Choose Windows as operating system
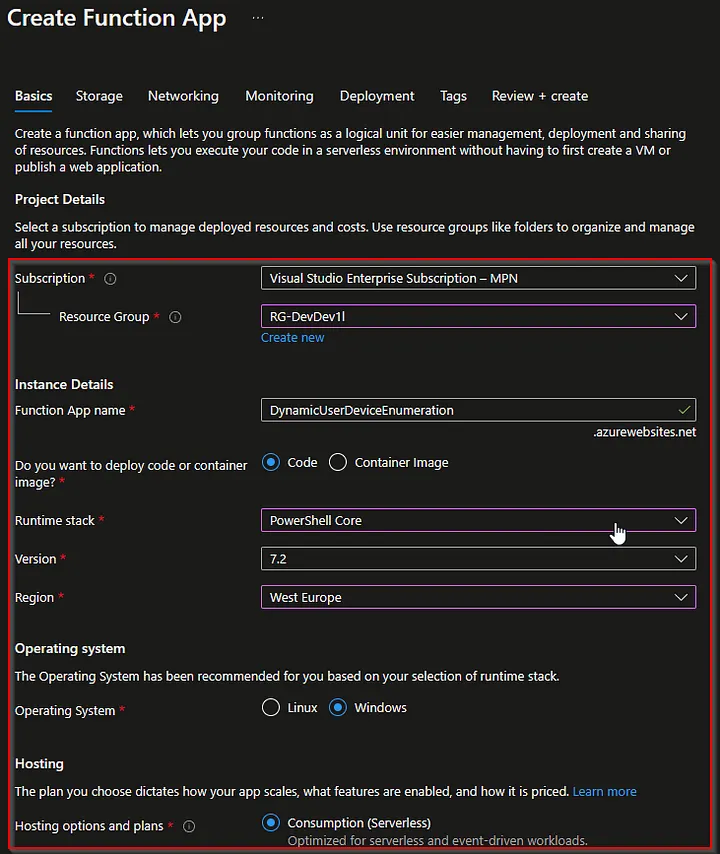The image size is (720, 854). 338,707
